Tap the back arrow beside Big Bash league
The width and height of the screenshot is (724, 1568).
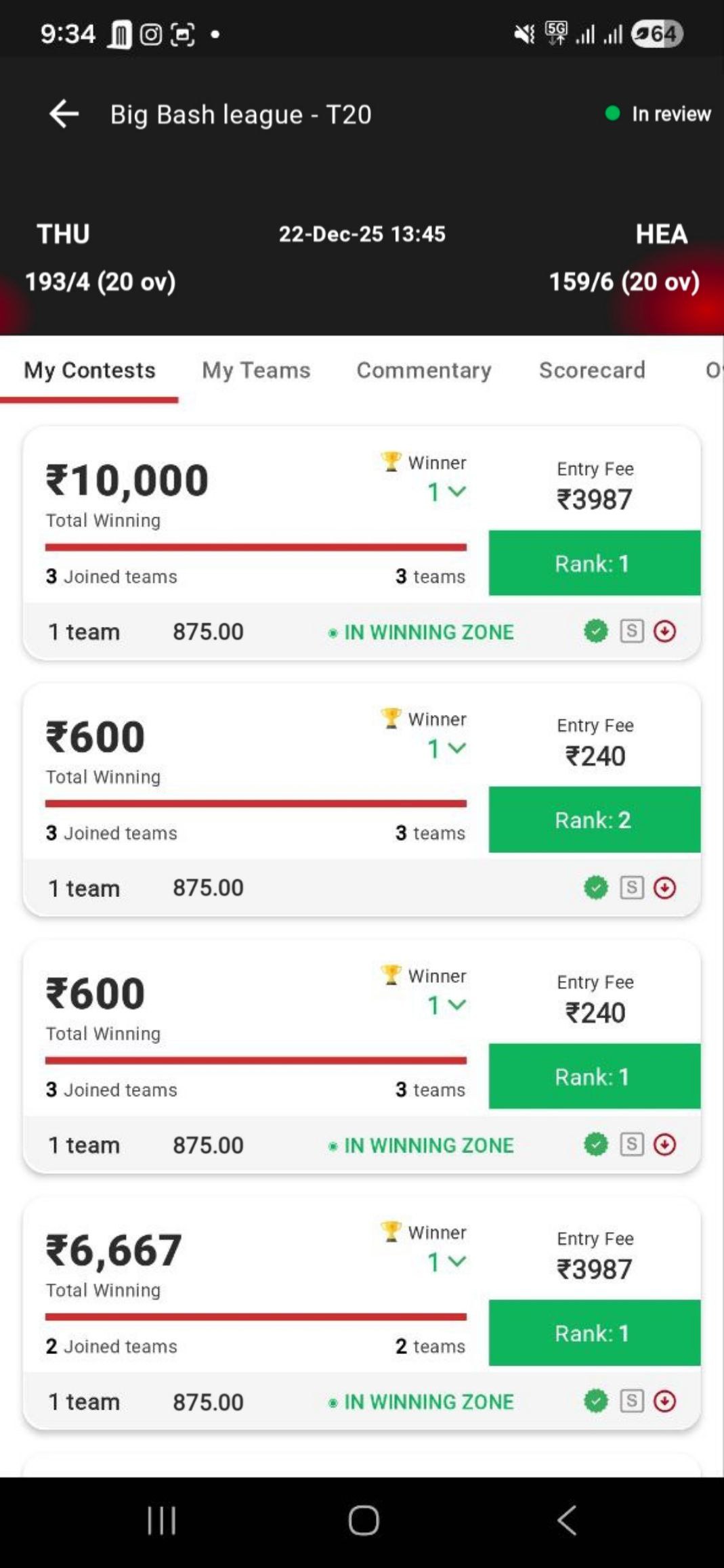64,114
